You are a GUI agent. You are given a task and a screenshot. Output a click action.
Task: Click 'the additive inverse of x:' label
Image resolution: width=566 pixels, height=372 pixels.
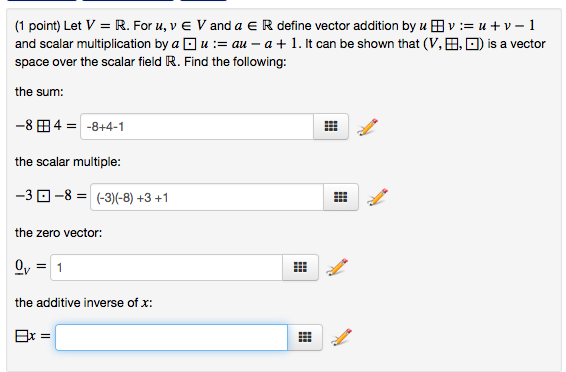point(84,303)
